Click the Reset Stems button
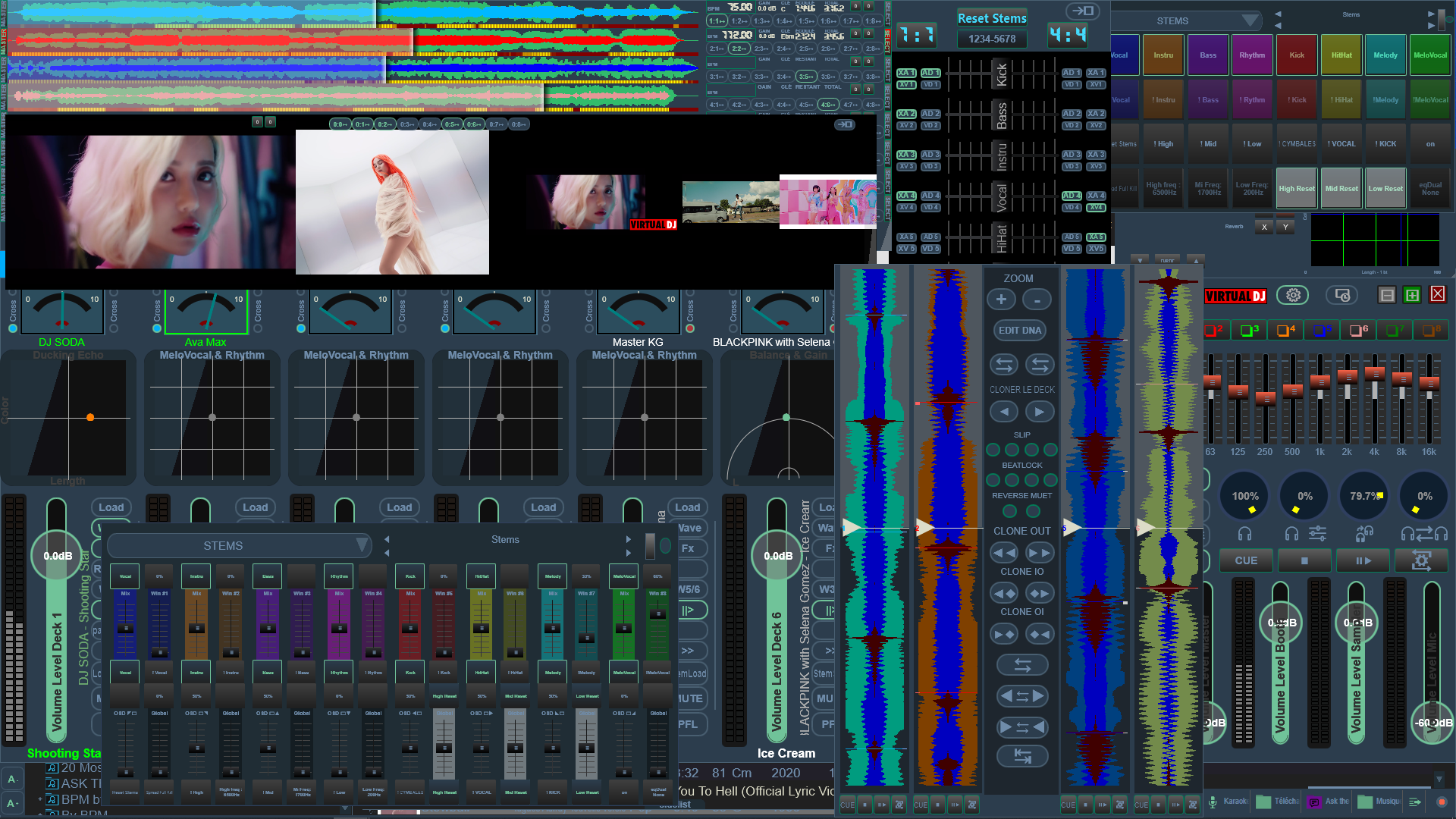This screenshot has height=819, width=1456. point(992,18)
